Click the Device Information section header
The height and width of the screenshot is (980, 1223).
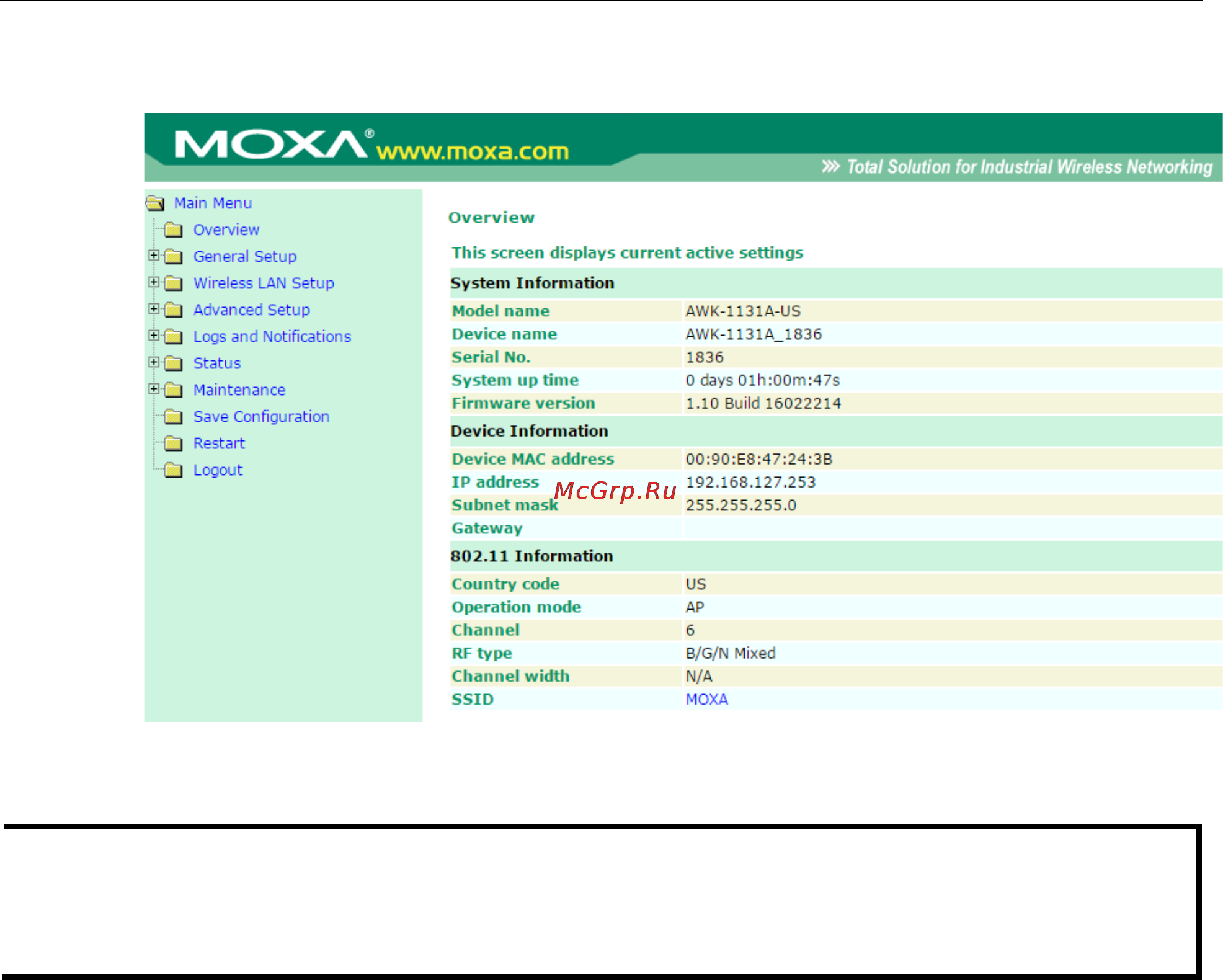click(529, 431)
